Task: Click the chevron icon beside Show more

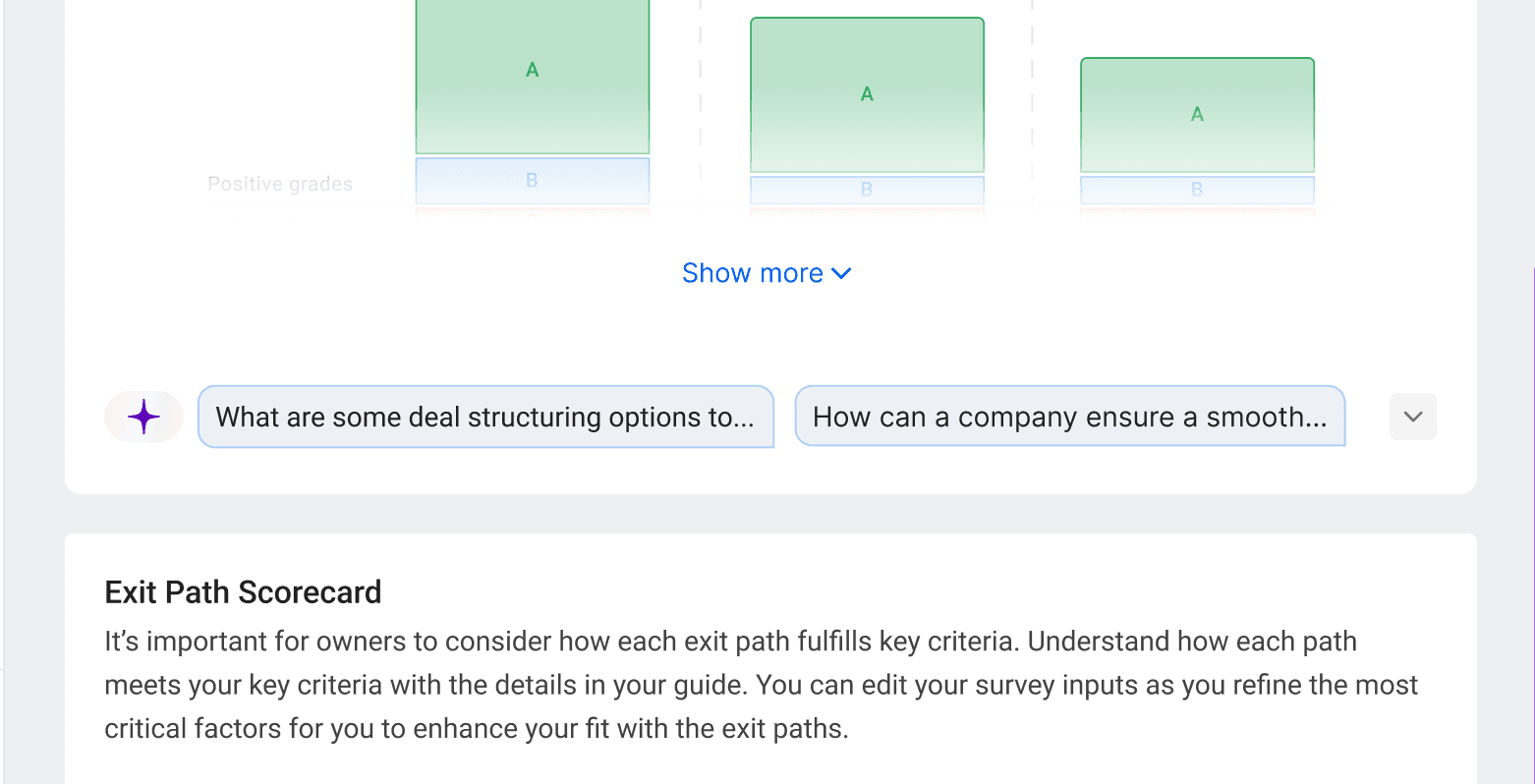Action: tap(841, 273)
